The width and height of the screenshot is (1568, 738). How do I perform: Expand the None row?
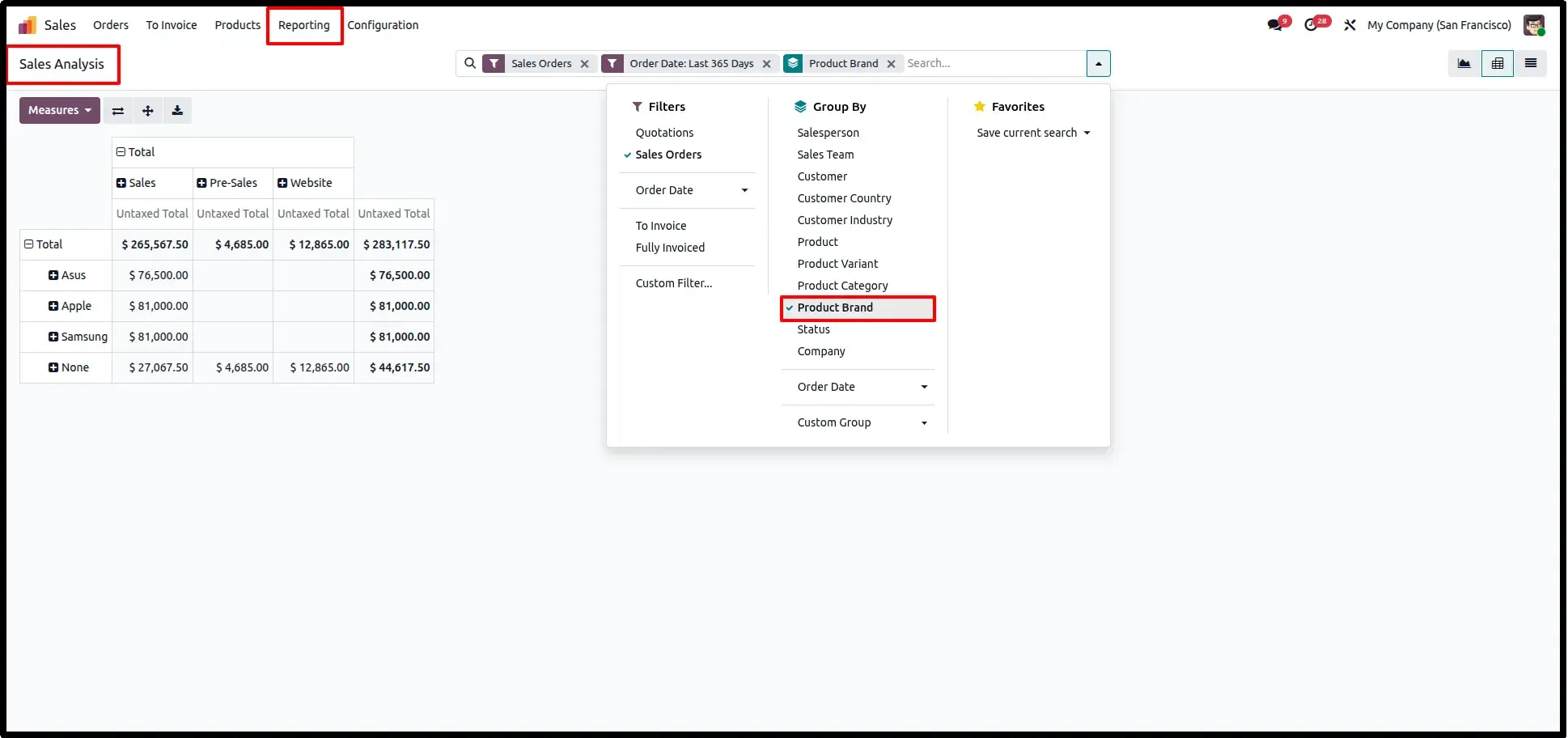(69, 367)
